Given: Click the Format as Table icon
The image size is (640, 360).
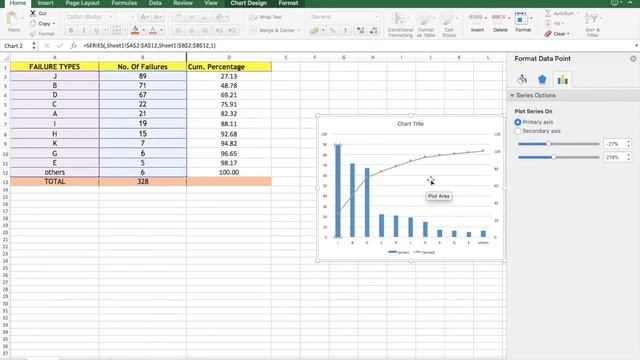Looking at the screenshot, I should click(425, 20).
